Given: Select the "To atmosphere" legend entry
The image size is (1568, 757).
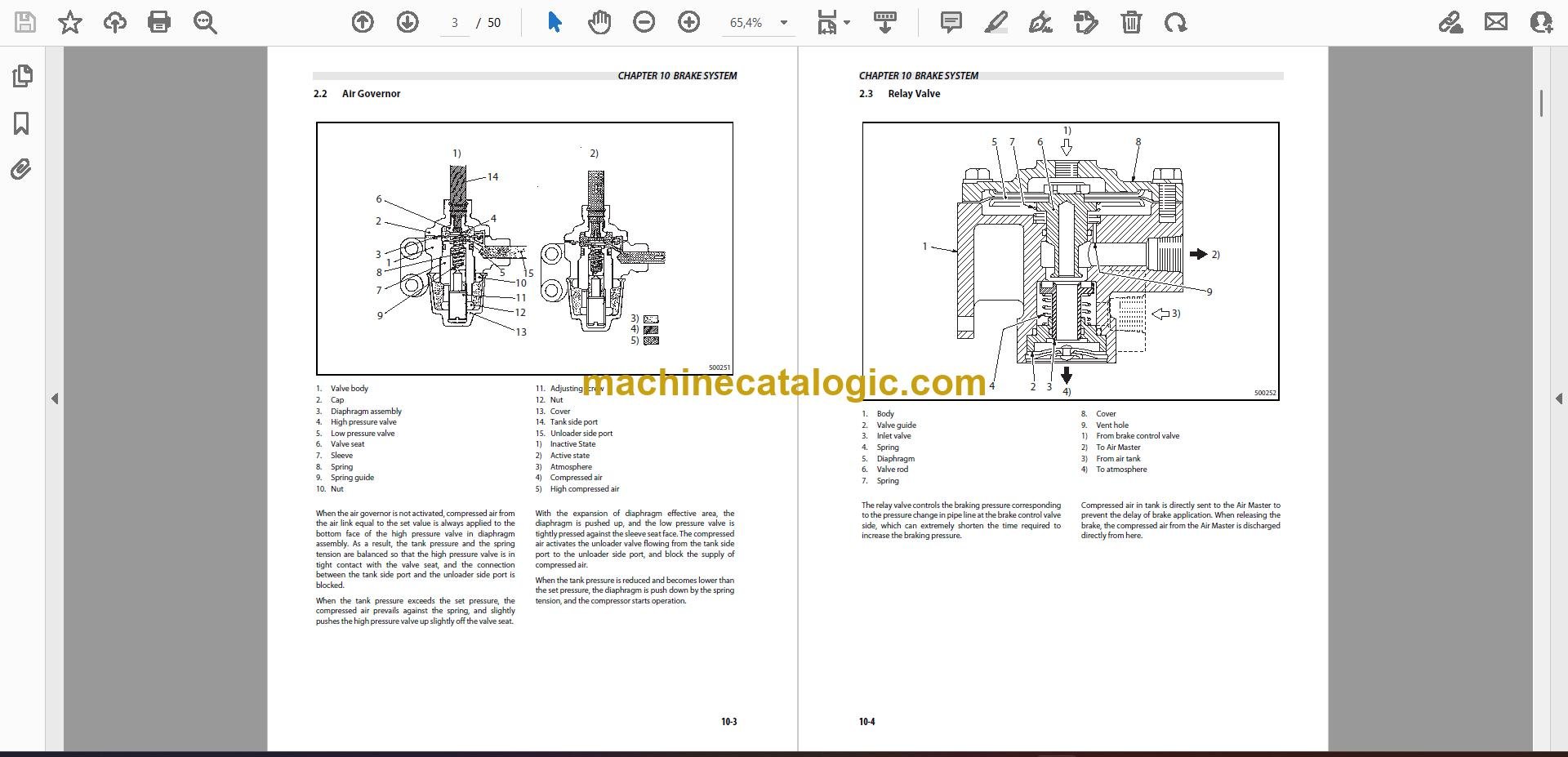Looking at the screenshot, I should coord(1121,470).
